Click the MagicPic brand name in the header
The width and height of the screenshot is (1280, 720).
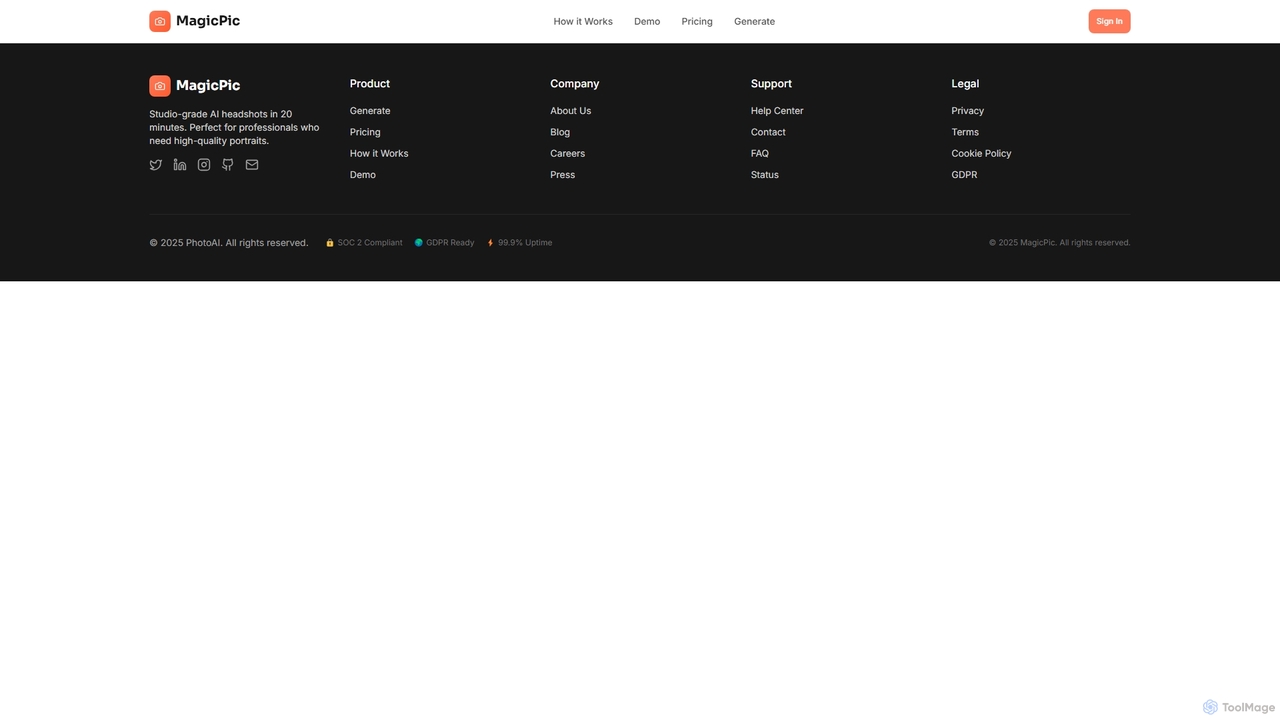pyautogui.click(x=208, y=21)
